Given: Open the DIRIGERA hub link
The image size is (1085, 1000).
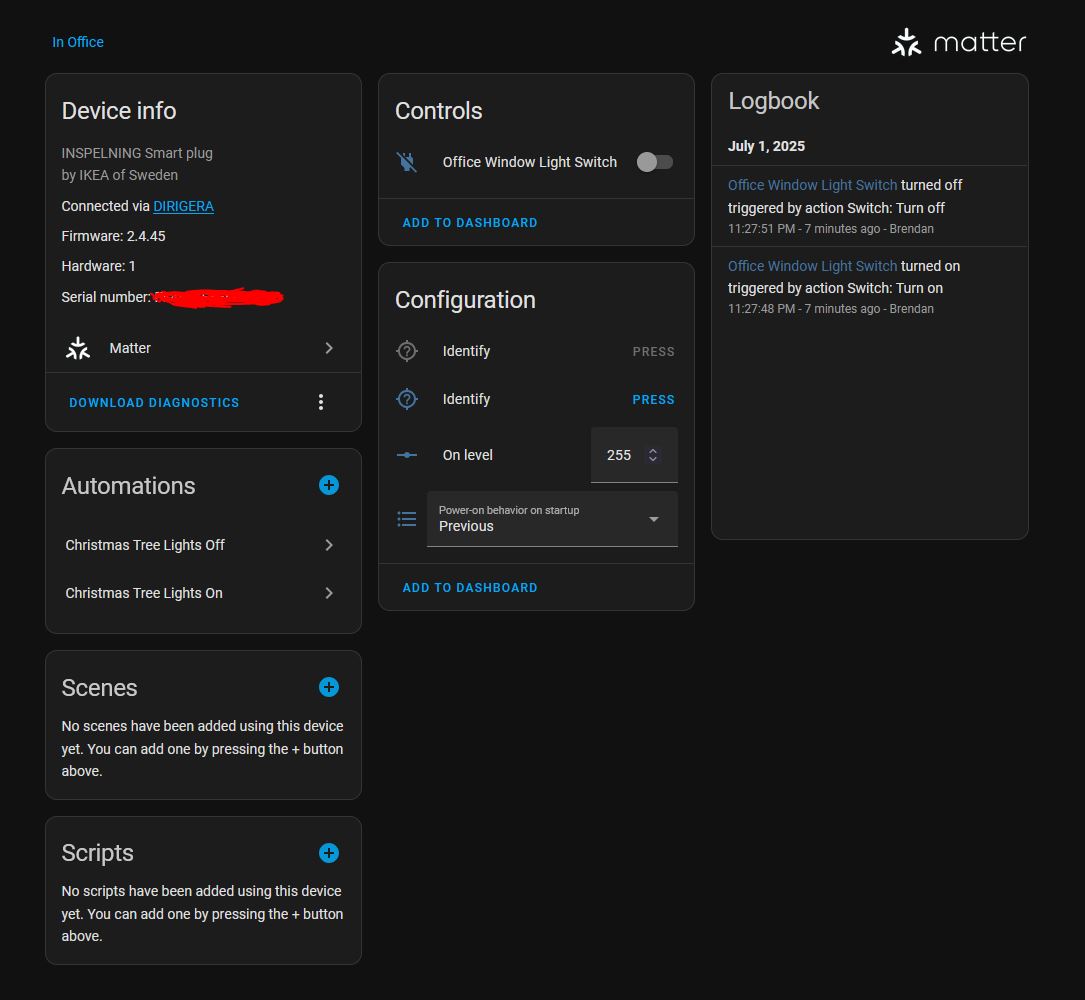Looking at the screenshot, I should tap(183, 206).
